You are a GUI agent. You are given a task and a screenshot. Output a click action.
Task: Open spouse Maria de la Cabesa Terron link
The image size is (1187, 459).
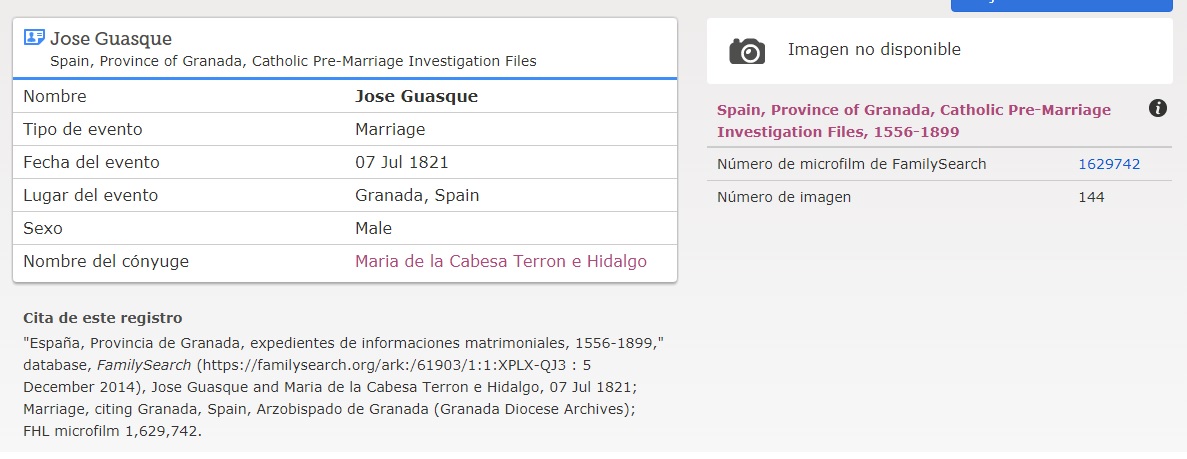point(501,262)
